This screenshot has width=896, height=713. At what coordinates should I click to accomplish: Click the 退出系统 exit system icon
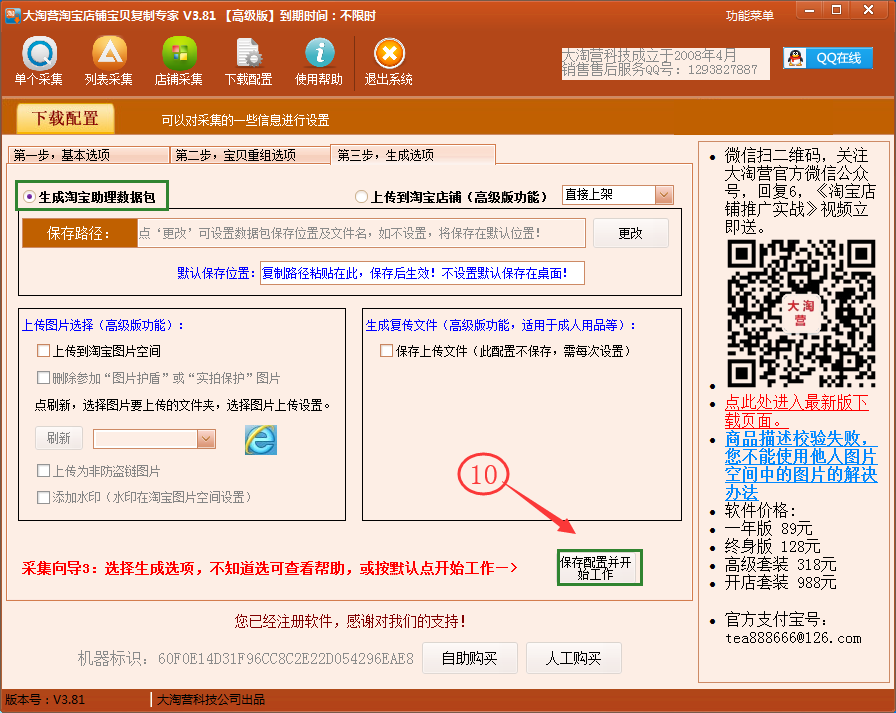(389, 61)
